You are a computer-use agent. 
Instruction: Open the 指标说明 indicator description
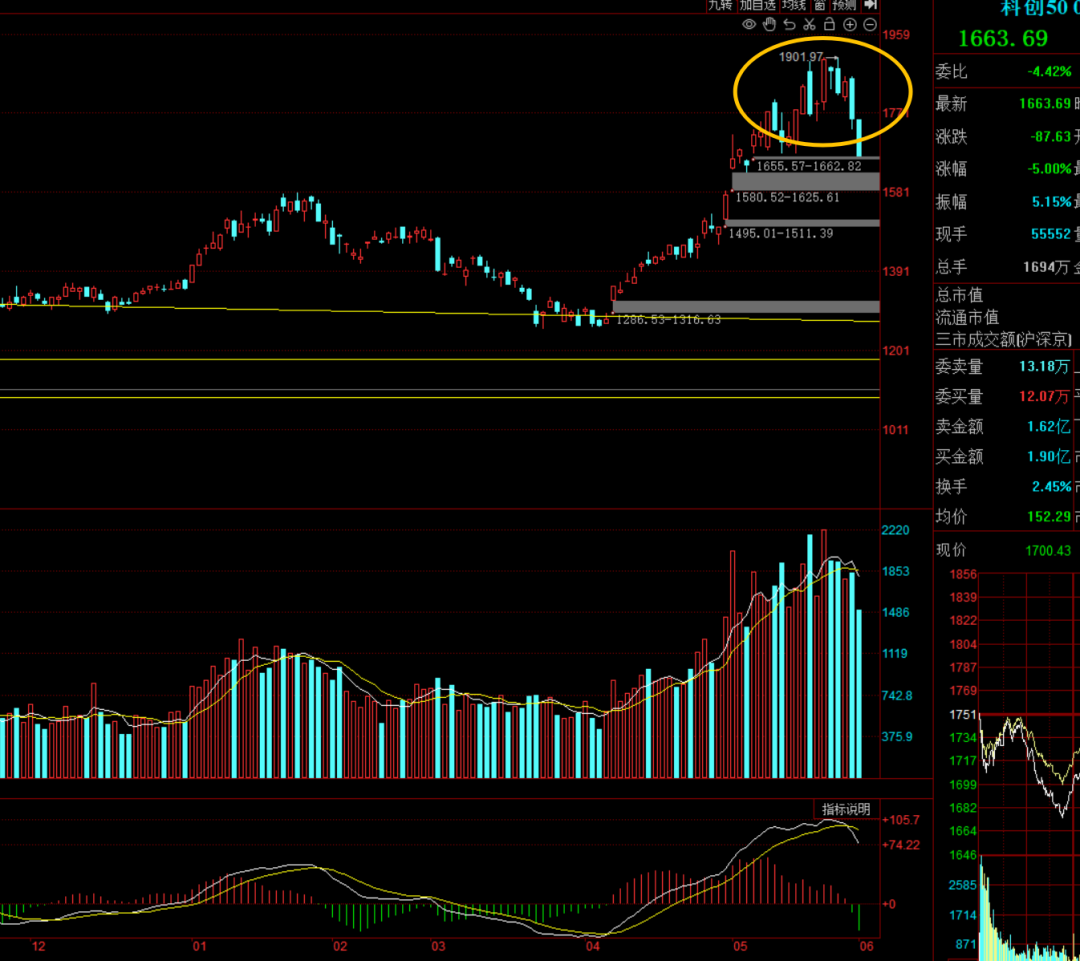point(846,809)
